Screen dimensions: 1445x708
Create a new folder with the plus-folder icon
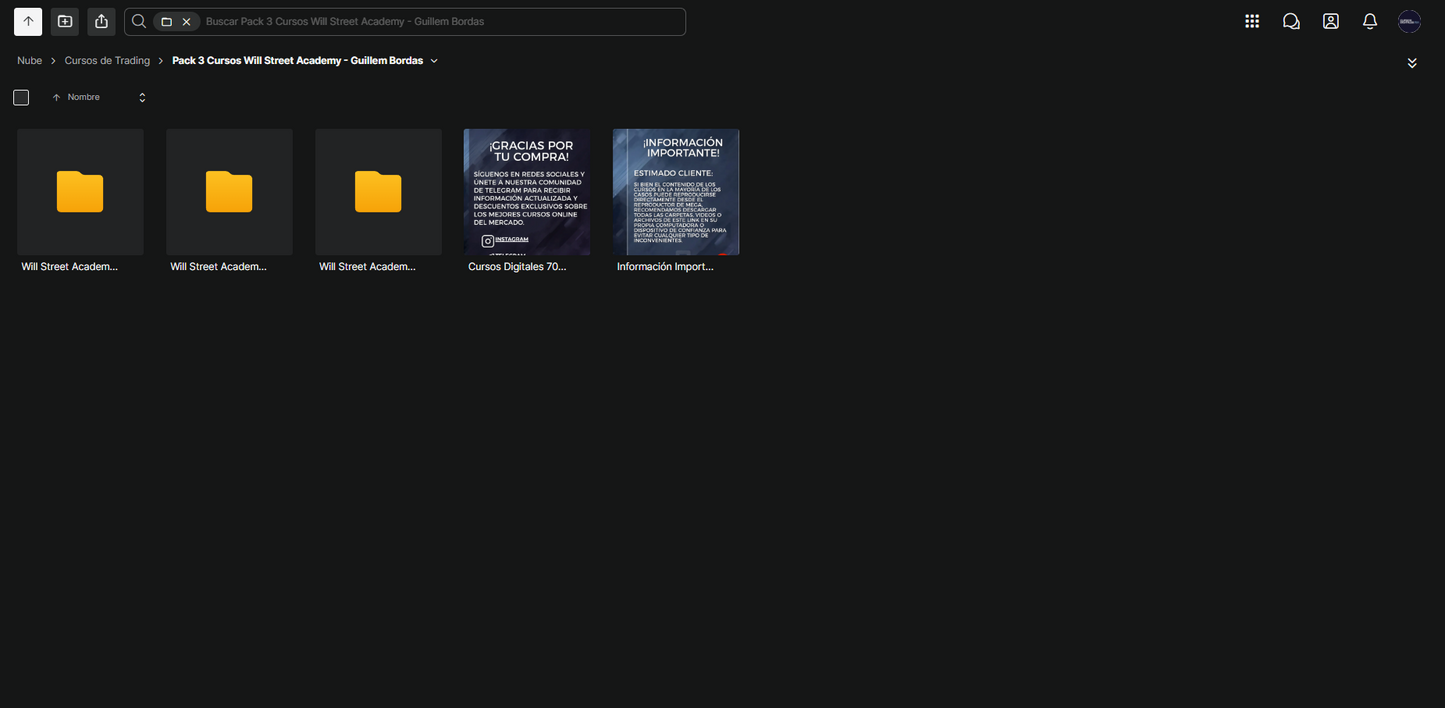65,21
